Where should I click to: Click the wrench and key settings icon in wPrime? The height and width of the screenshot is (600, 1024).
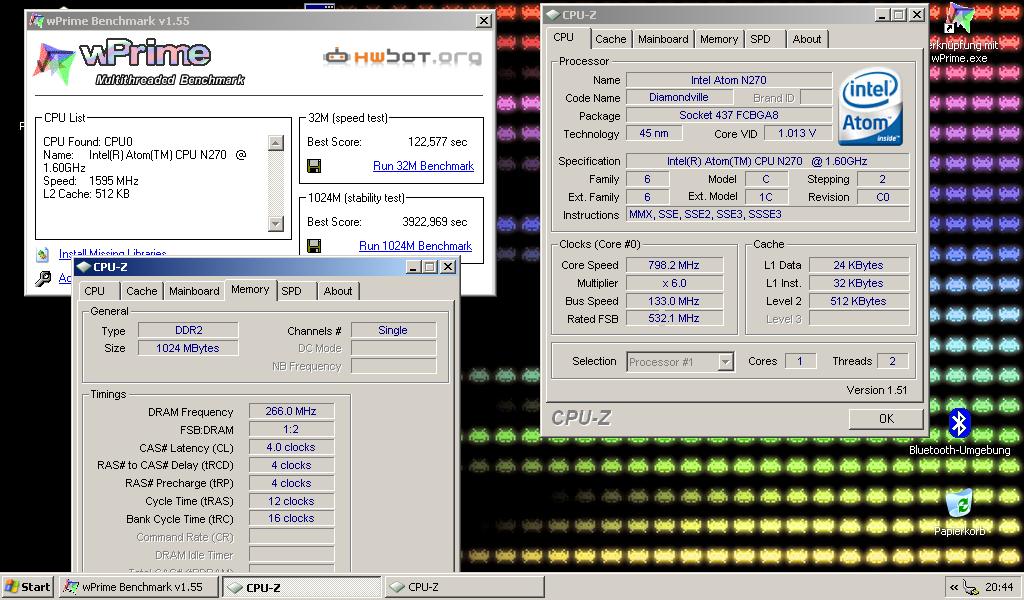pos(43,279)
